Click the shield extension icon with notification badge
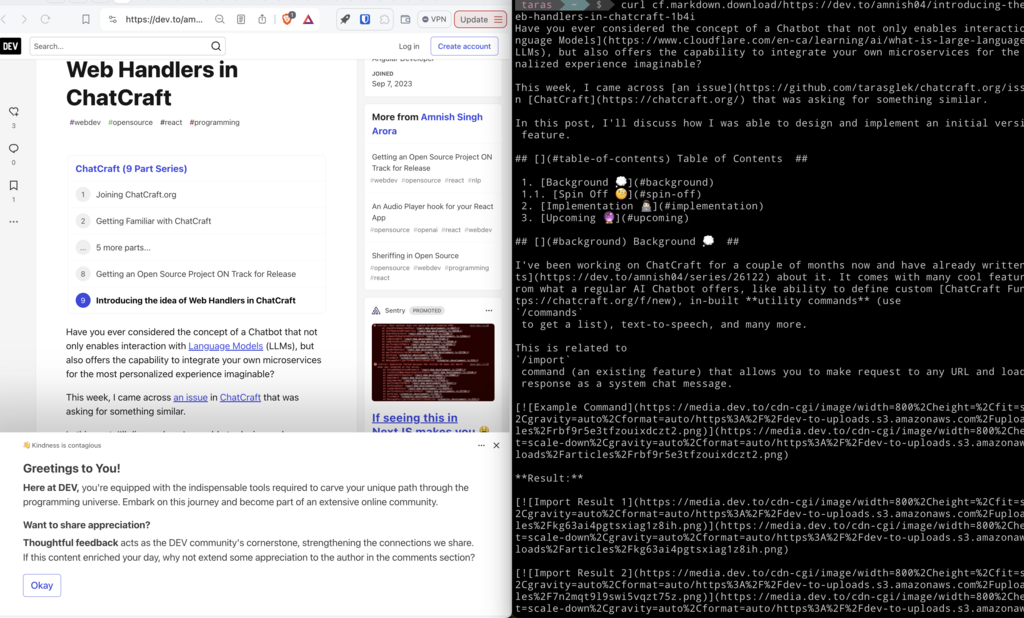The height and width of the screenshot is (618, 1024). coord(286,19)
